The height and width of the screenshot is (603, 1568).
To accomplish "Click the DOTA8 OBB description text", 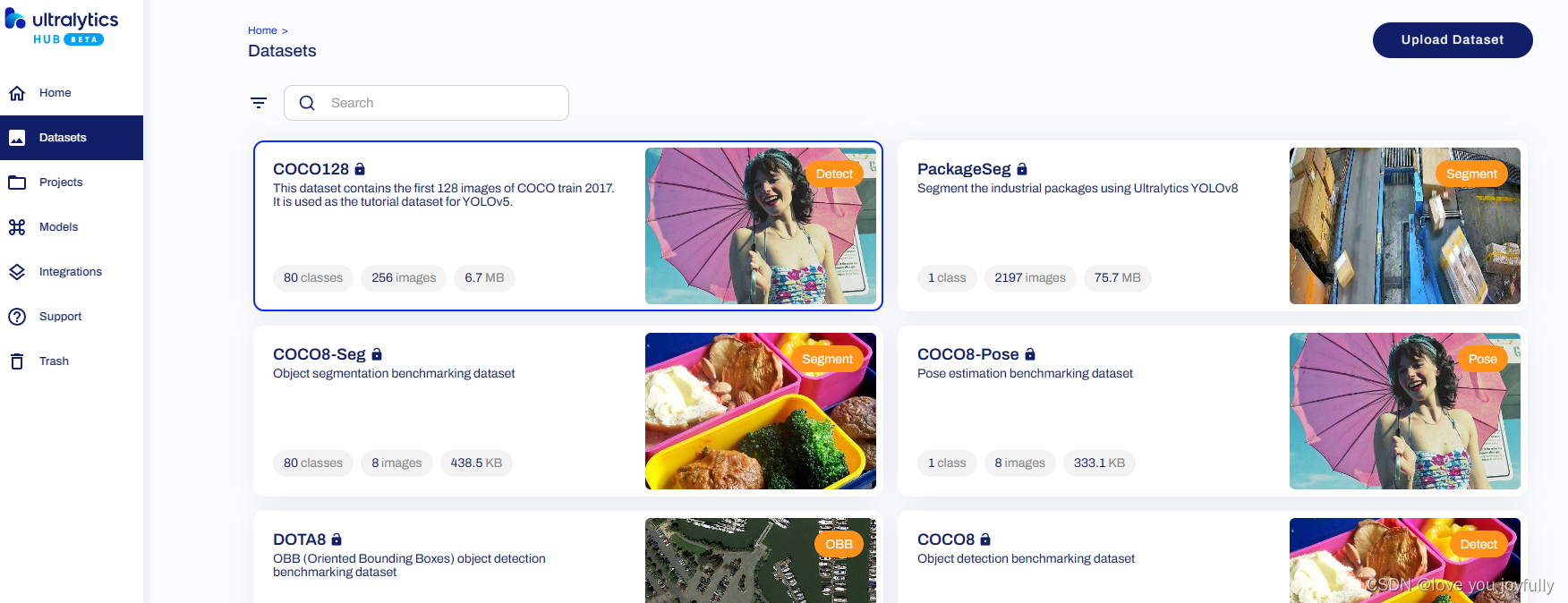I will click(409, 565).
